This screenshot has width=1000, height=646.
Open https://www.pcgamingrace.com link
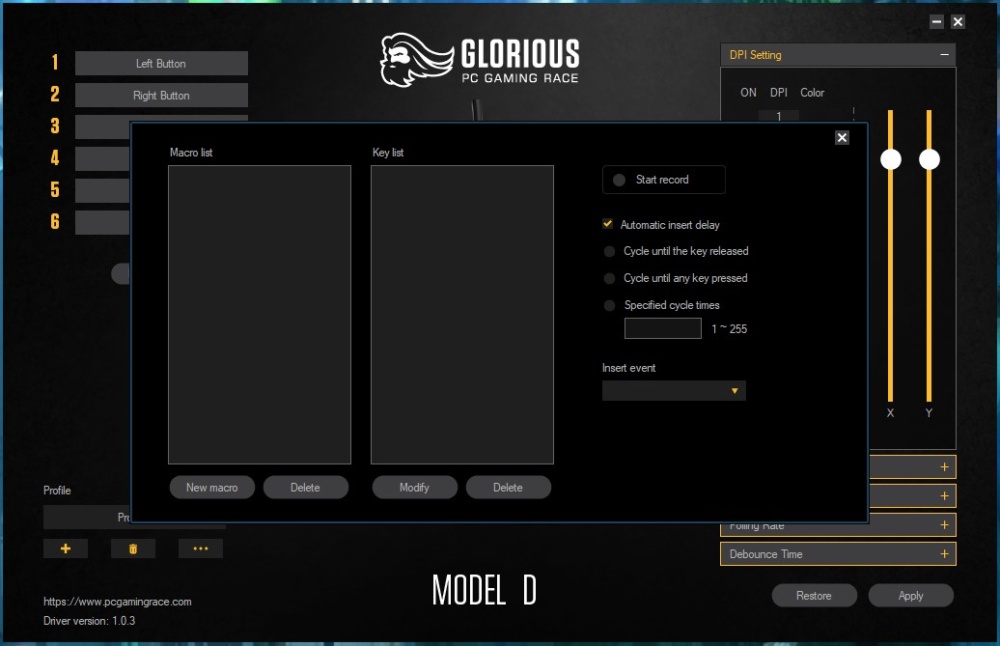click(x=117, y=601)
